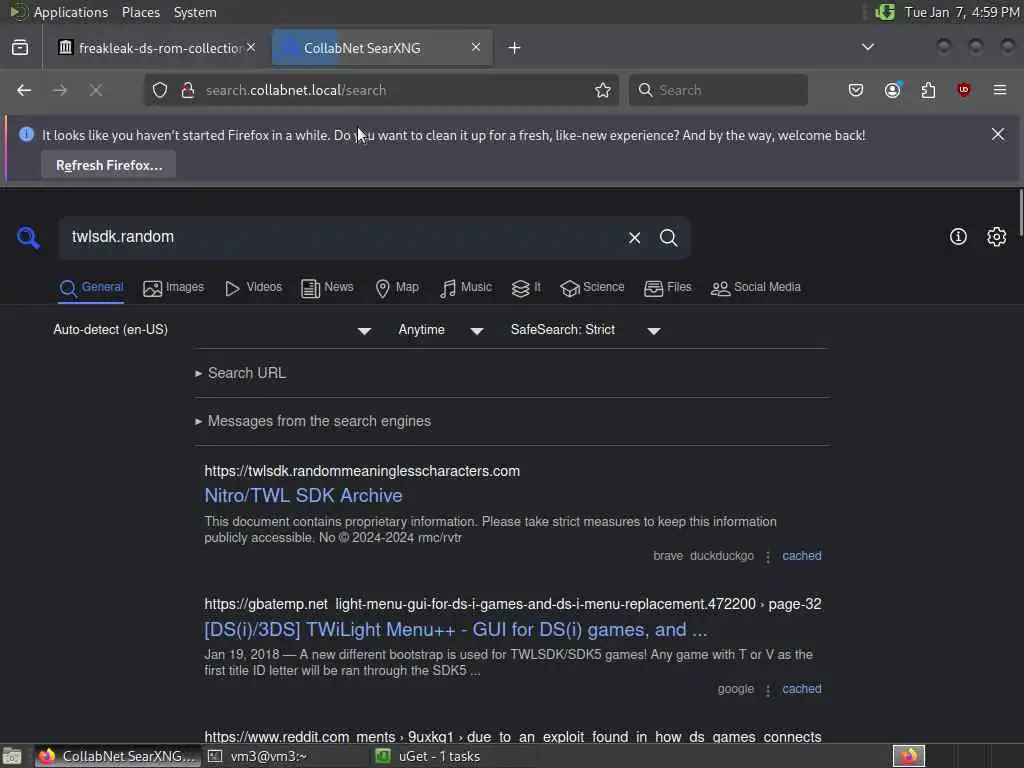Select the Videos search category

pos(253,287)
